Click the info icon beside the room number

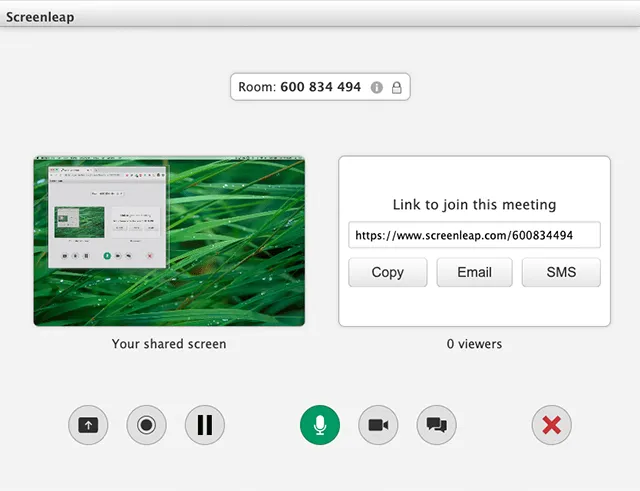[377, 87]
